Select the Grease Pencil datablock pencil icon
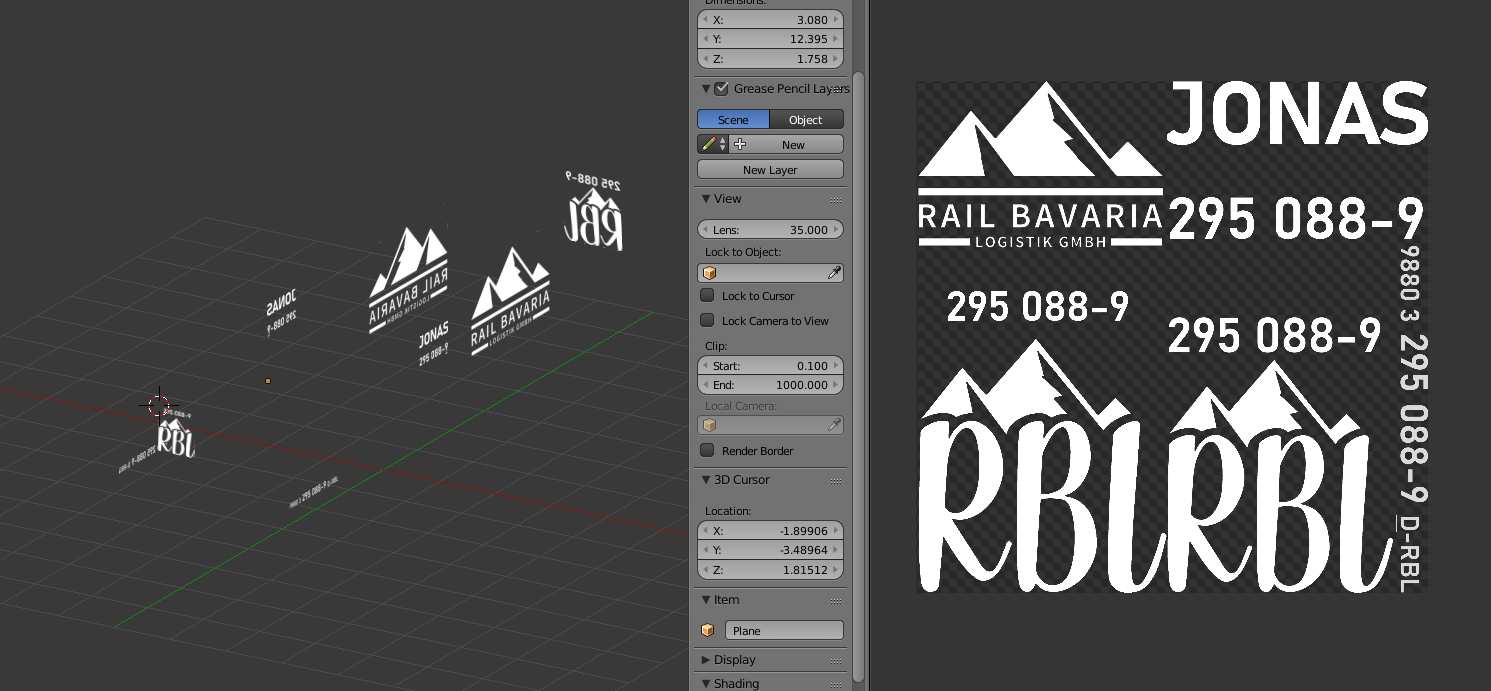 pos(708,145)
